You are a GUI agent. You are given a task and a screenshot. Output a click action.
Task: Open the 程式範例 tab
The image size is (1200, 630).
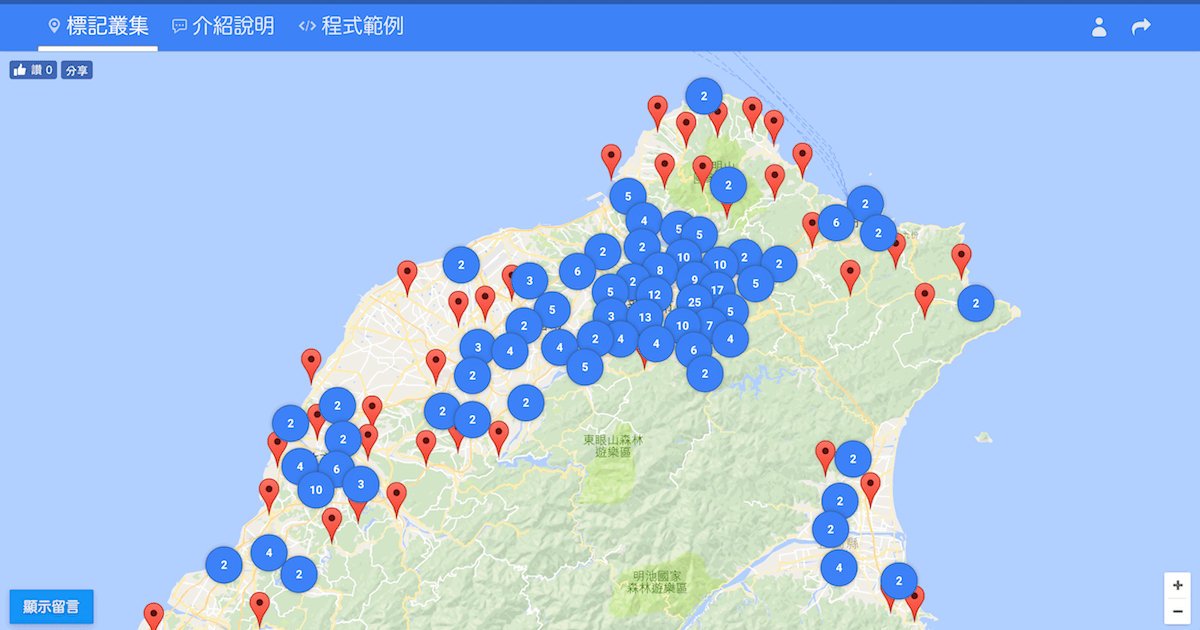click(351, 26)
